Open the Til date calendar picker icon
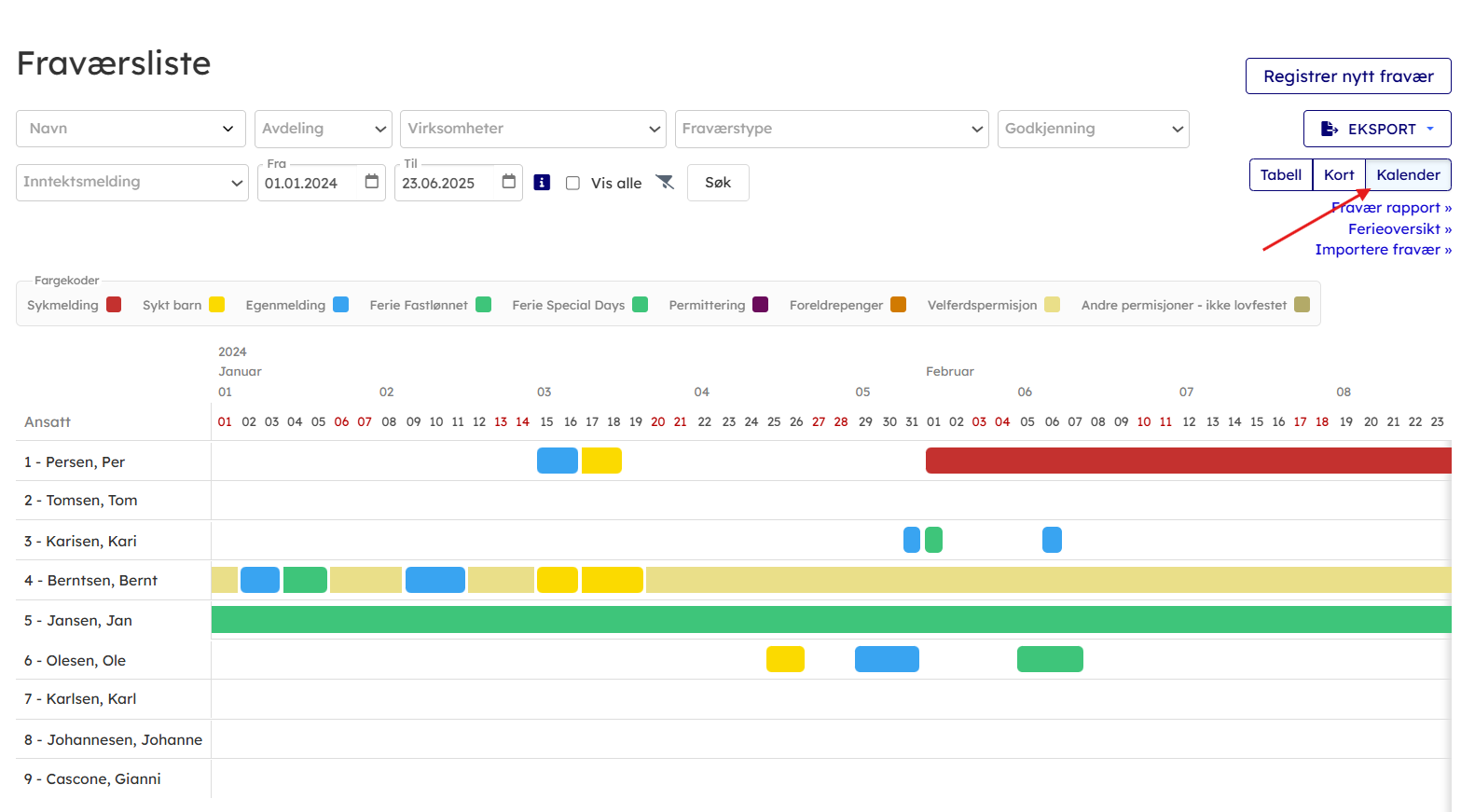Screen dimensions: 1461x812 (x=509, y=182)
